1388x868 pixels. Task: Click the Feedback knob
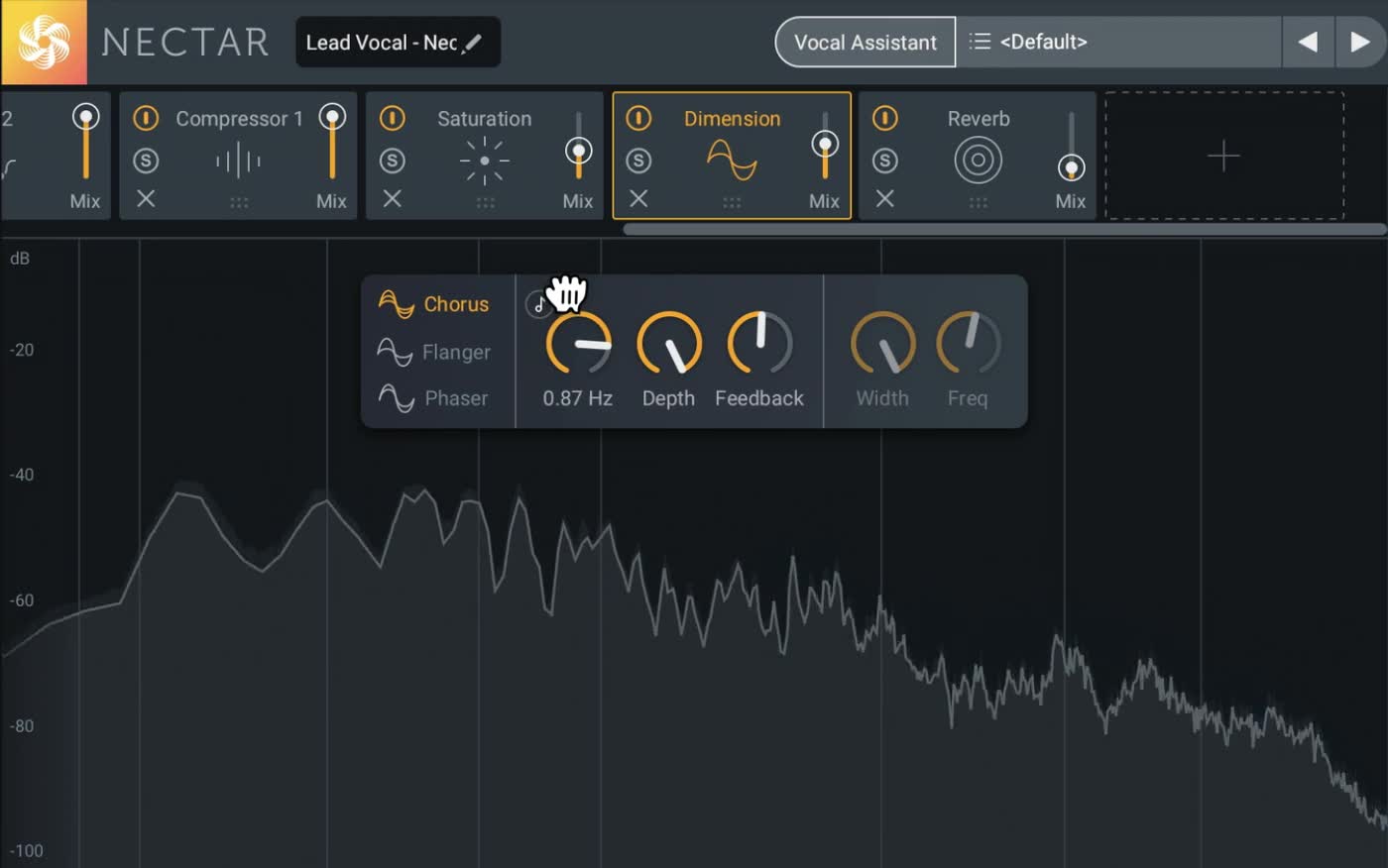pos(760,344)
